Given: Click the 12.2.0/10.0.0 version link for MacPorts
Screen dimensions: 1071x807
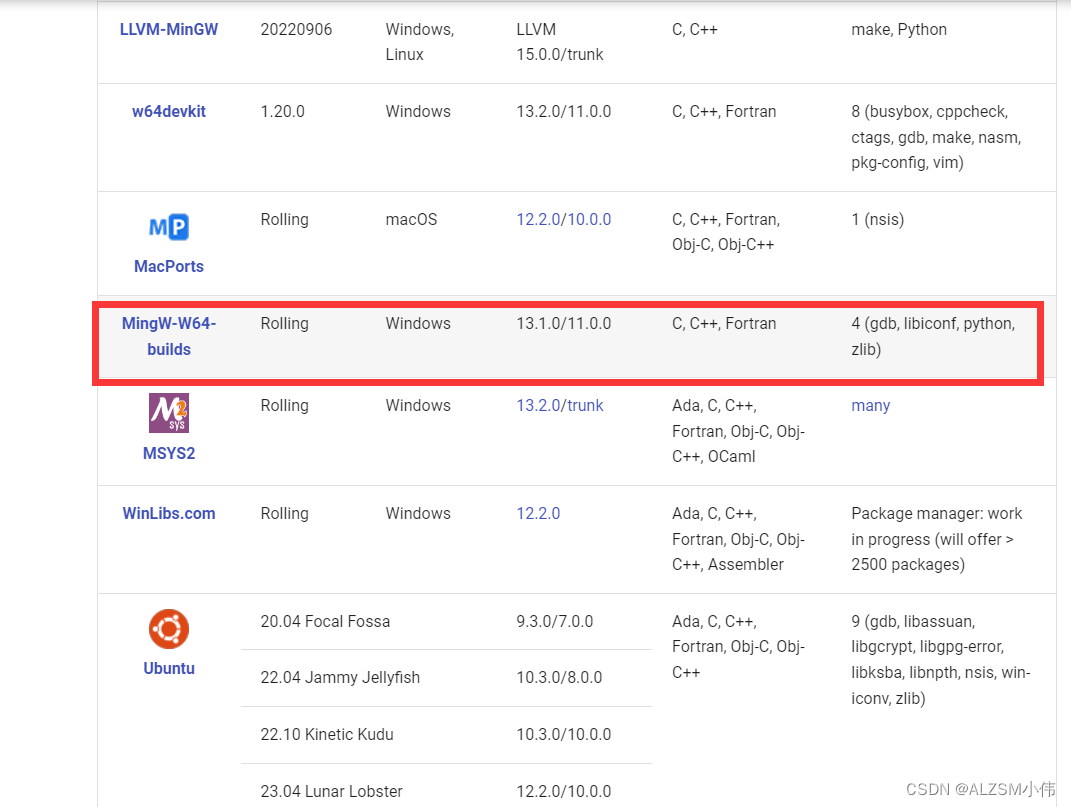Looking at the screenshot, I should click(563, 219).
